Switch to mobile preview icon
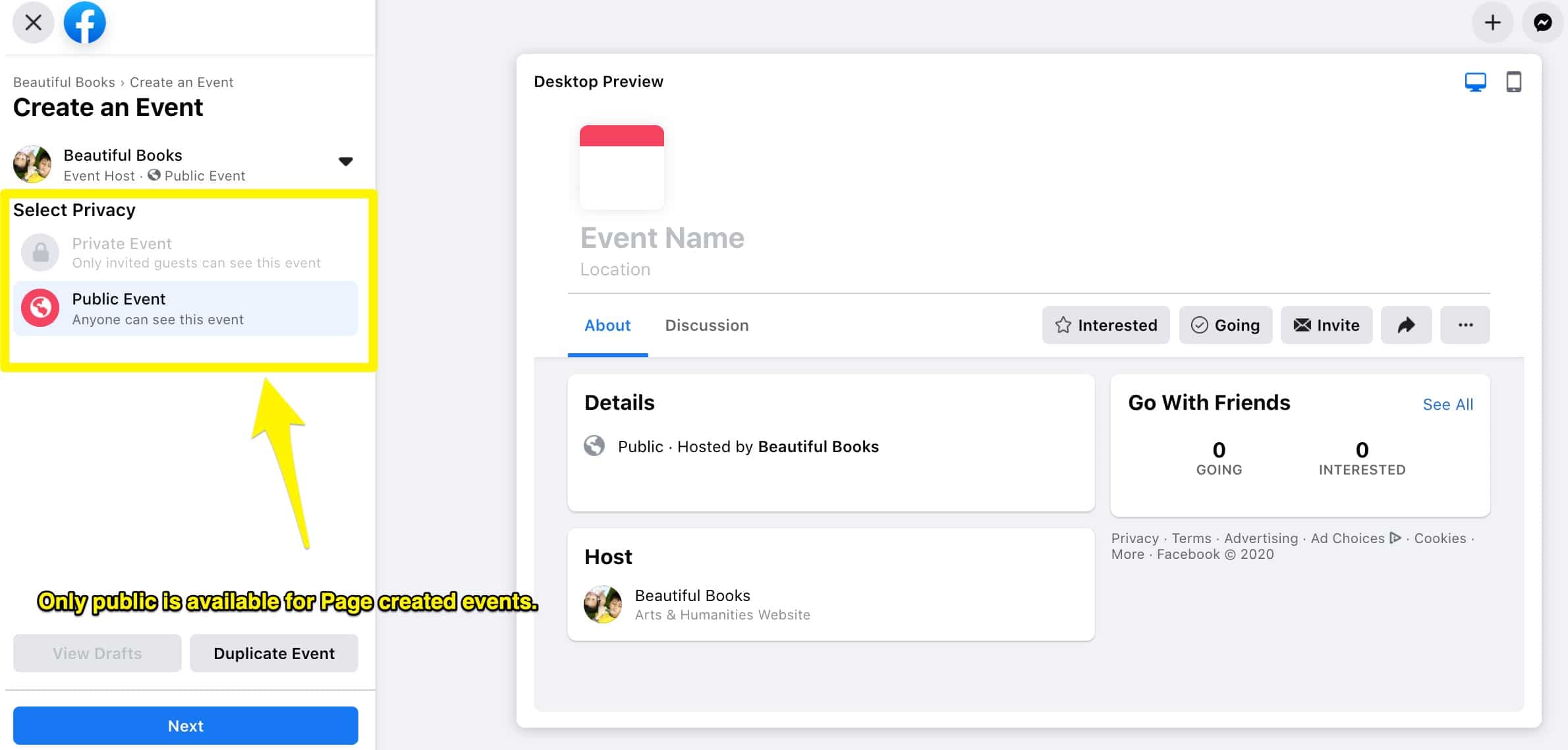The height and width of the screenshot is (750, 1568). tap(1513, 82)
